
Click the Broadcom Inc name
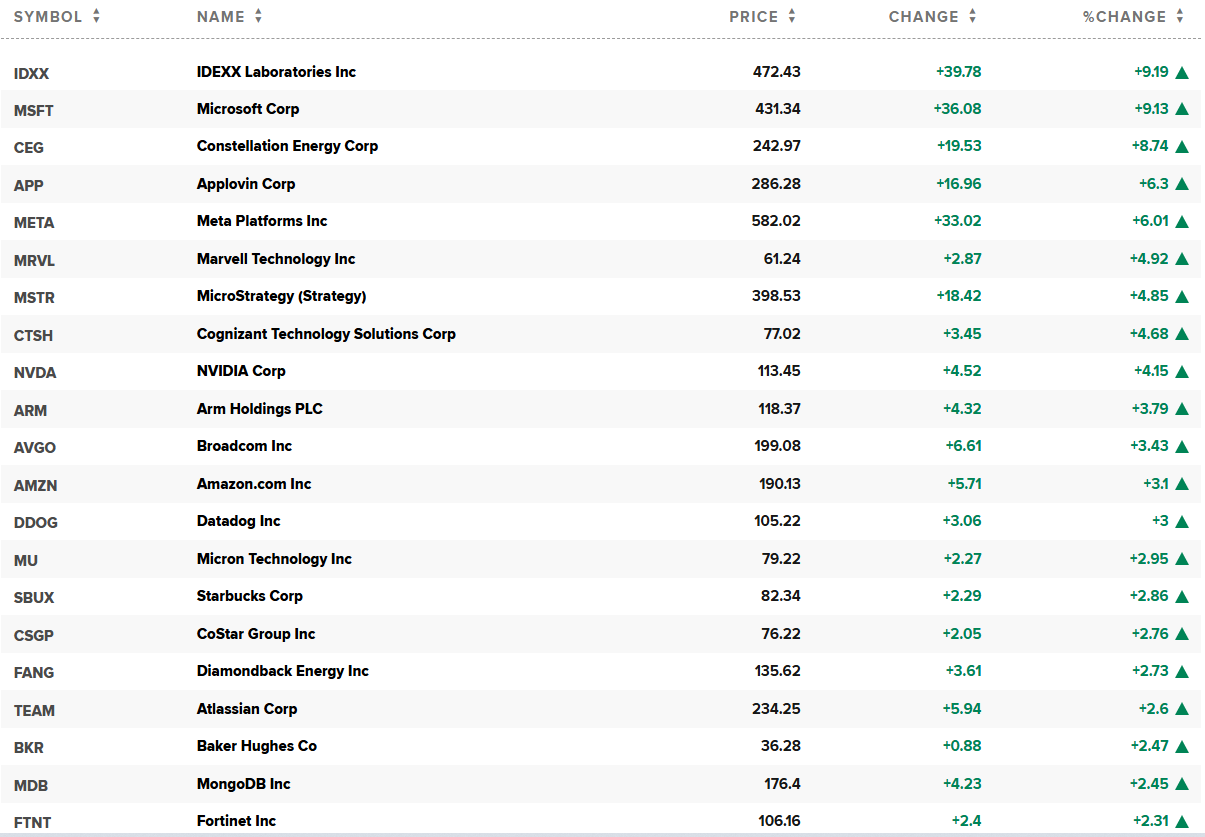pos(244,446)
